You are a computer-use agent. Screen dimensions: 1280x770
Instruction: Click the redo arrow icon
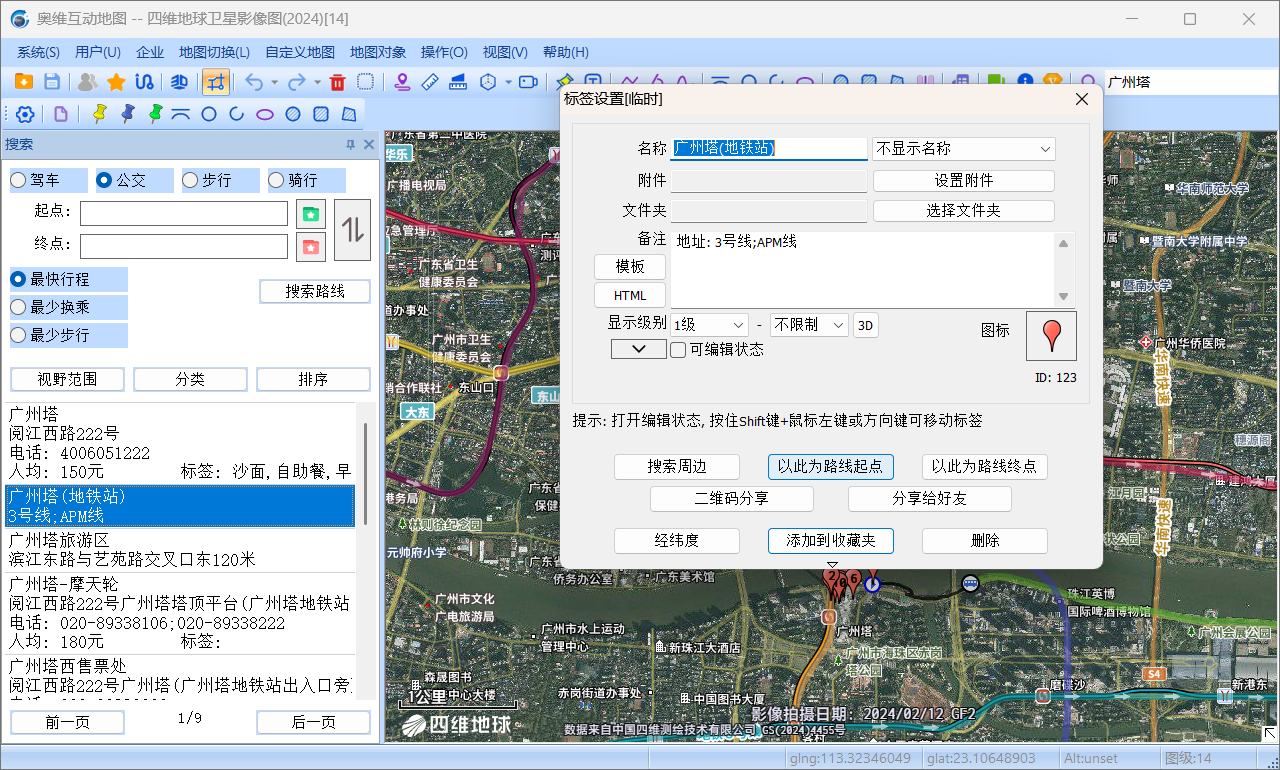click(x=297, y=82)
